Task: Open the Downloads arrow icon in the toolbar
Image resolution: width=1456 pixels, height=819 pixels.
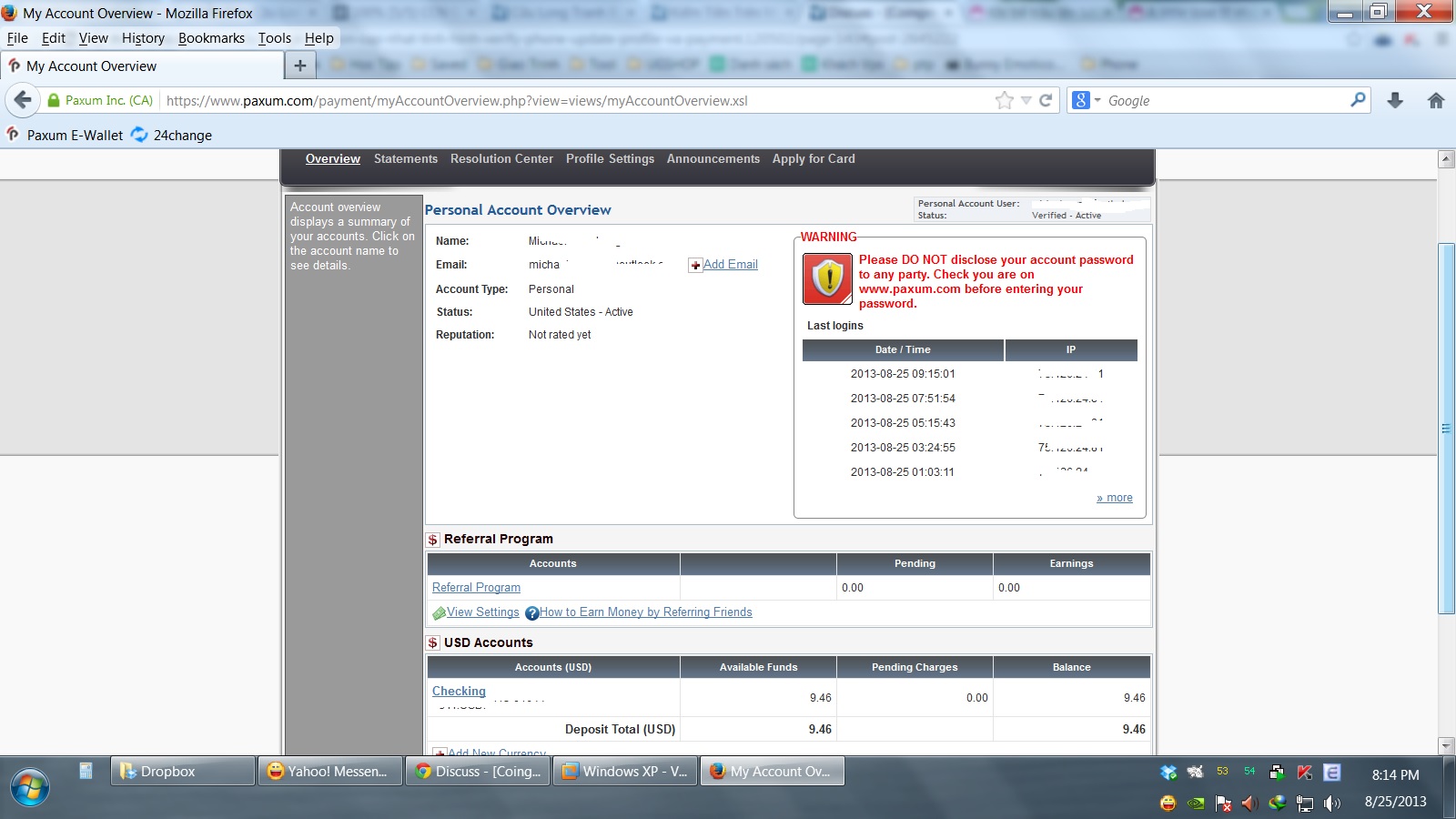Action: pos(1395,100)
